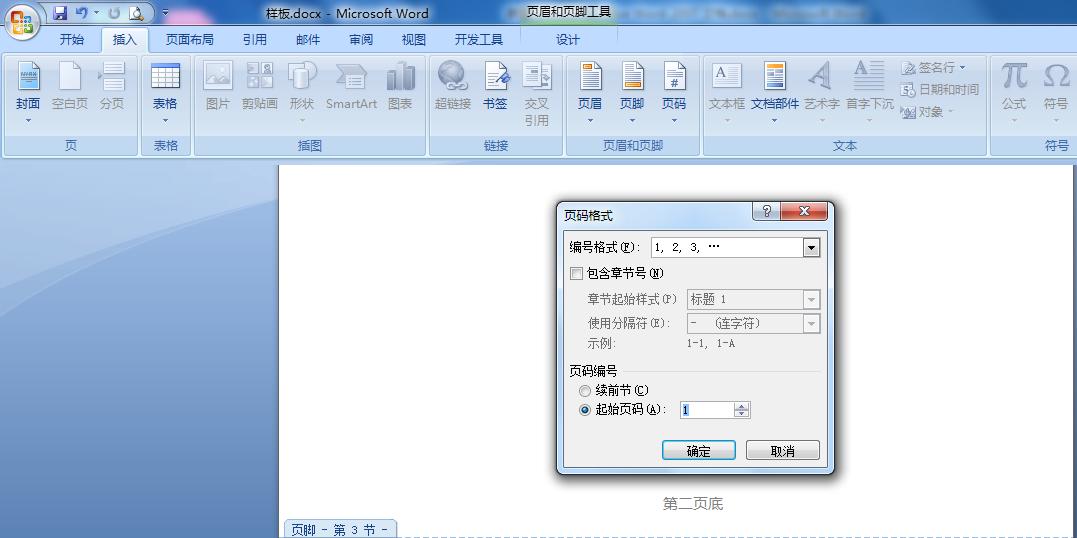The height and width of the screenshot is (538, 1077).
Task: Switch to the 设计 (Design) tab
Action: (x=567, y=40)
